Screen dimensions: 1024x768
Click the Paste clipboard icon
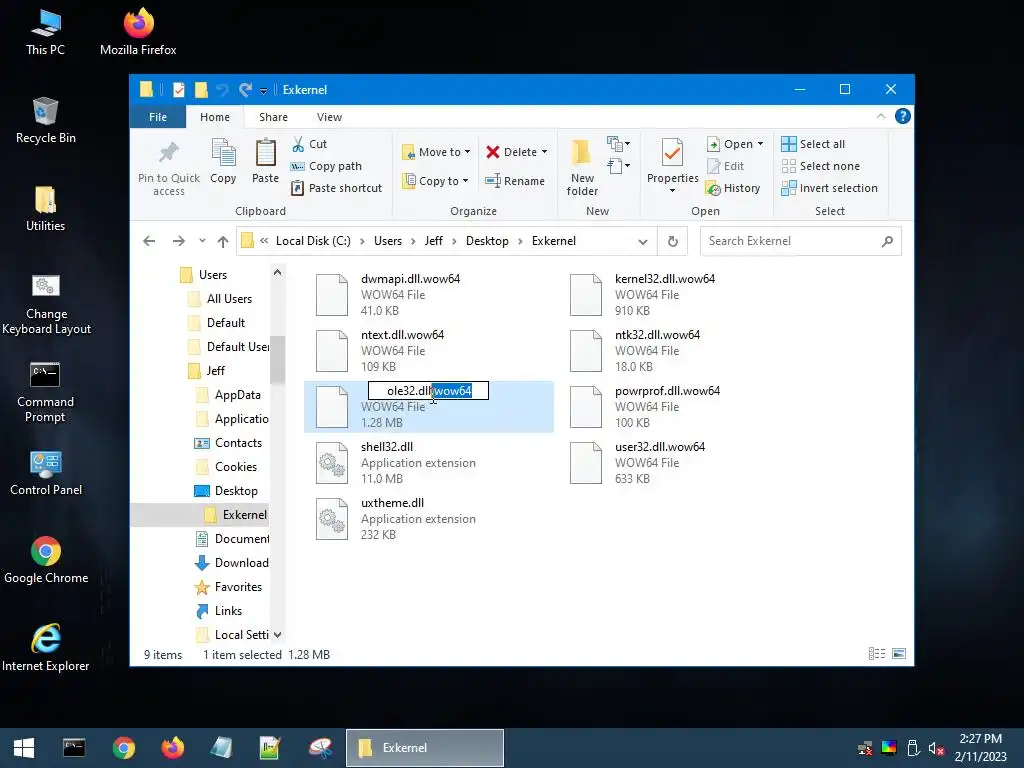click(x=265, y=153)
